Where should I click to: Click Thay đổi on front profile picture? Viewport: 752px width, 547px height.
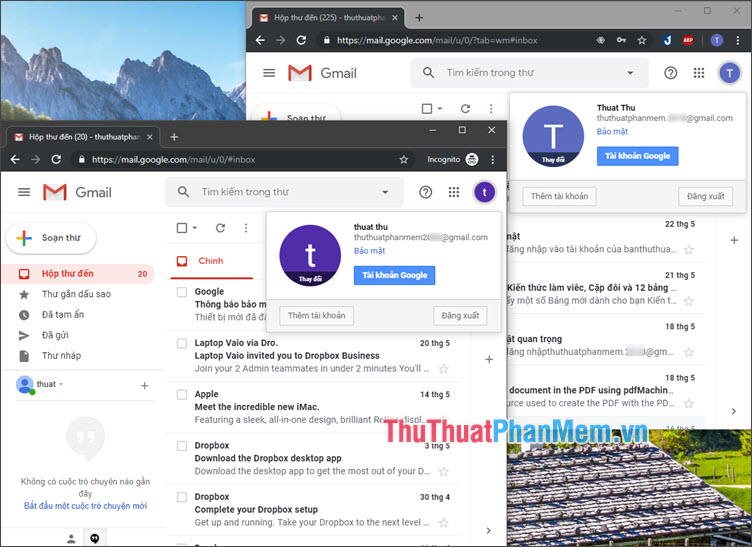[310, 279]
